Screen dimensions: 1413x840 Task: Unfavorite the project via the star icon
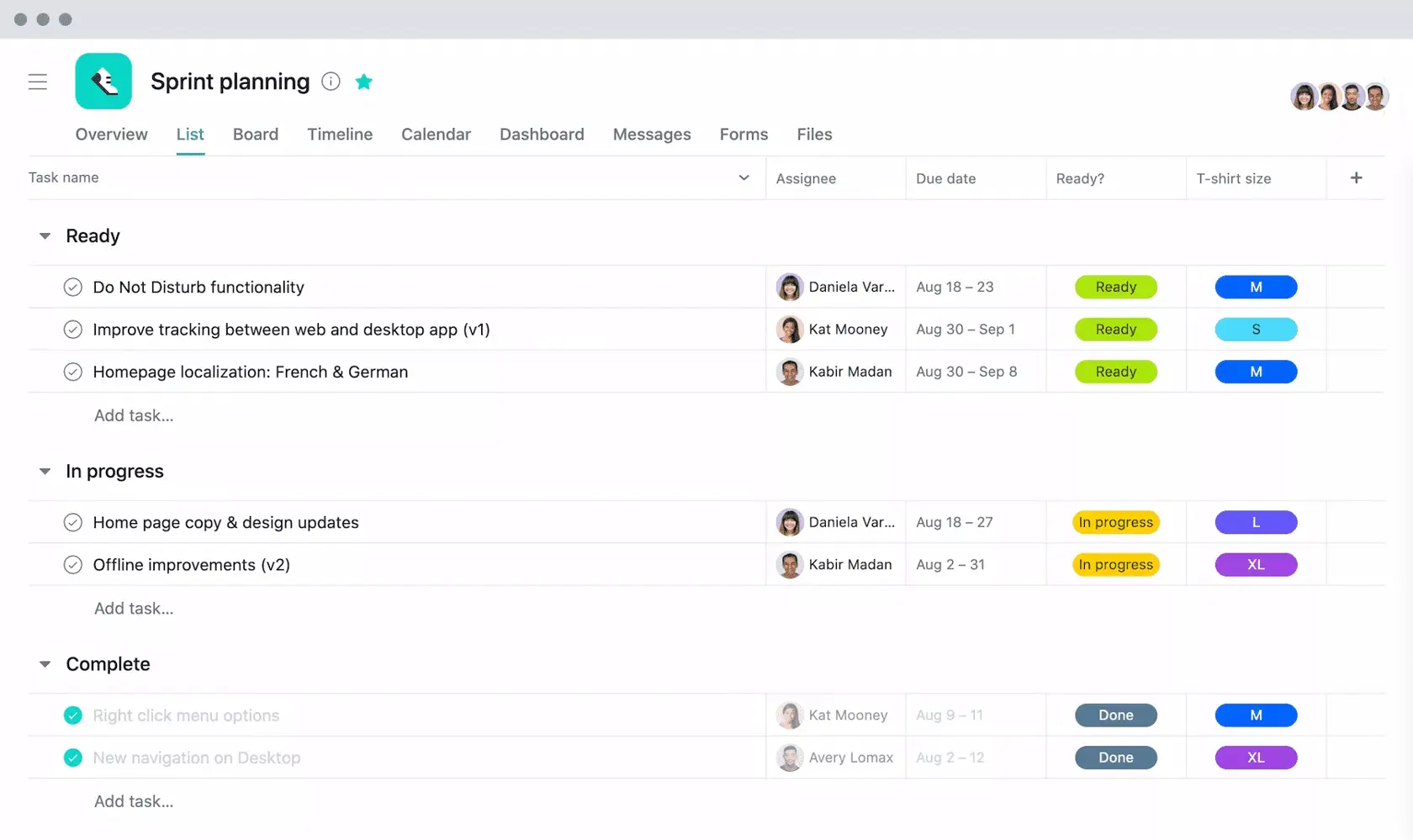coord(363,82)
